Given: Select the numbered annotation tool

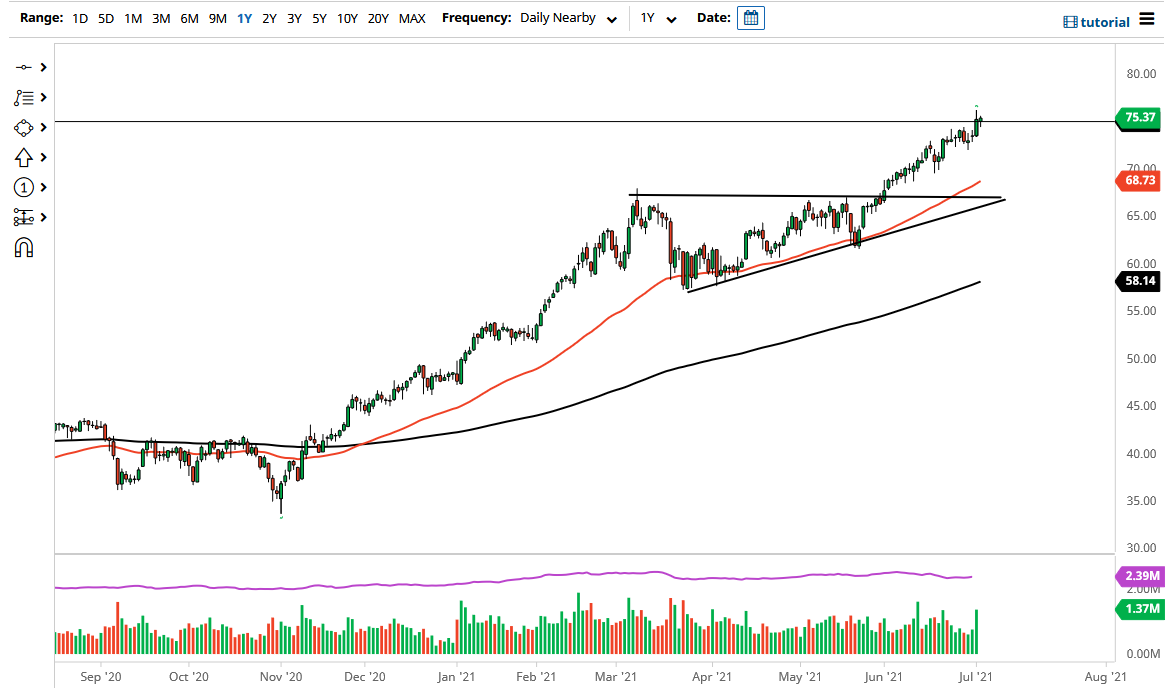Looking at the screenshot, I should coord(25,187).
